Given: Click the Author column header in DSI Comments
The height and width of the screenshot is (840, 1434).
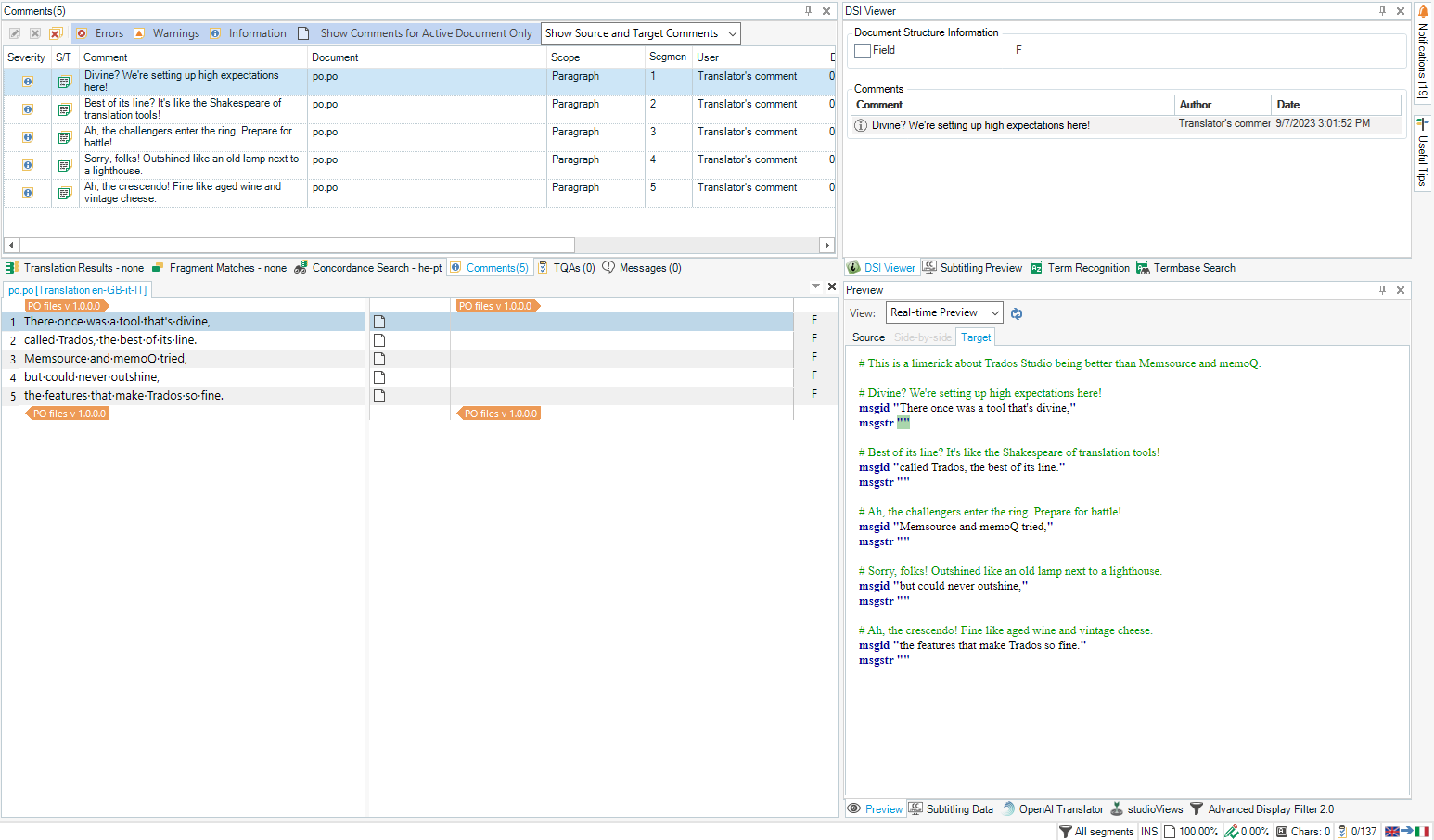Looking at the screenshot, I should (1223, 105).
